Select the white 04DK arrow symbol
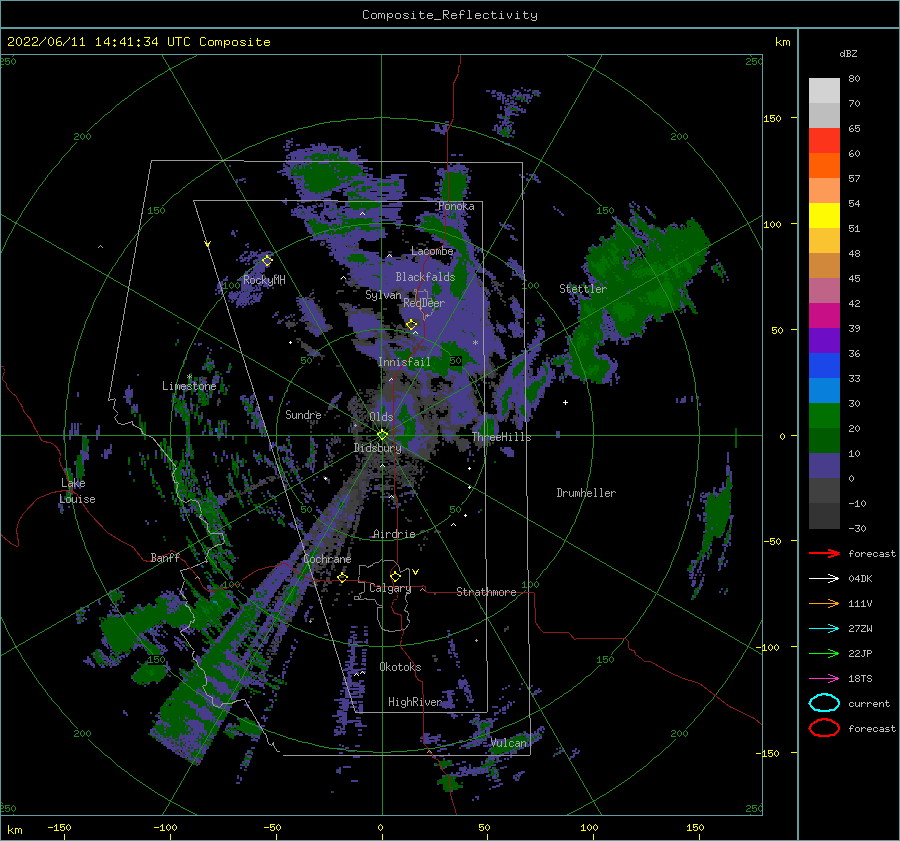 pyautogui.click(x=824, y=578)
